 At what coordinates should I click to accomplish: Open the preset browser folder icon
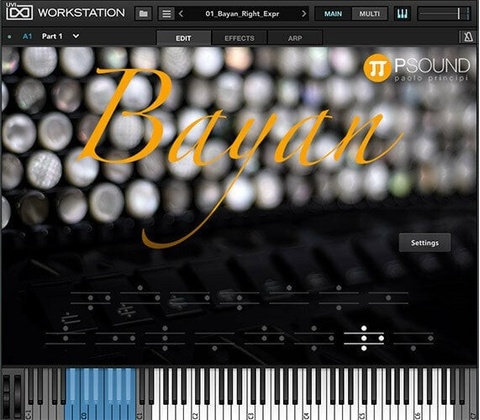(x=143, y=14)
